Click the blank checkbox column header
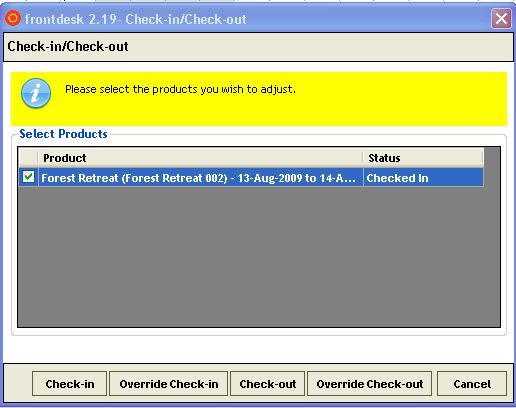The height and width of the screenshot is (408, 516). pos(28,158)
